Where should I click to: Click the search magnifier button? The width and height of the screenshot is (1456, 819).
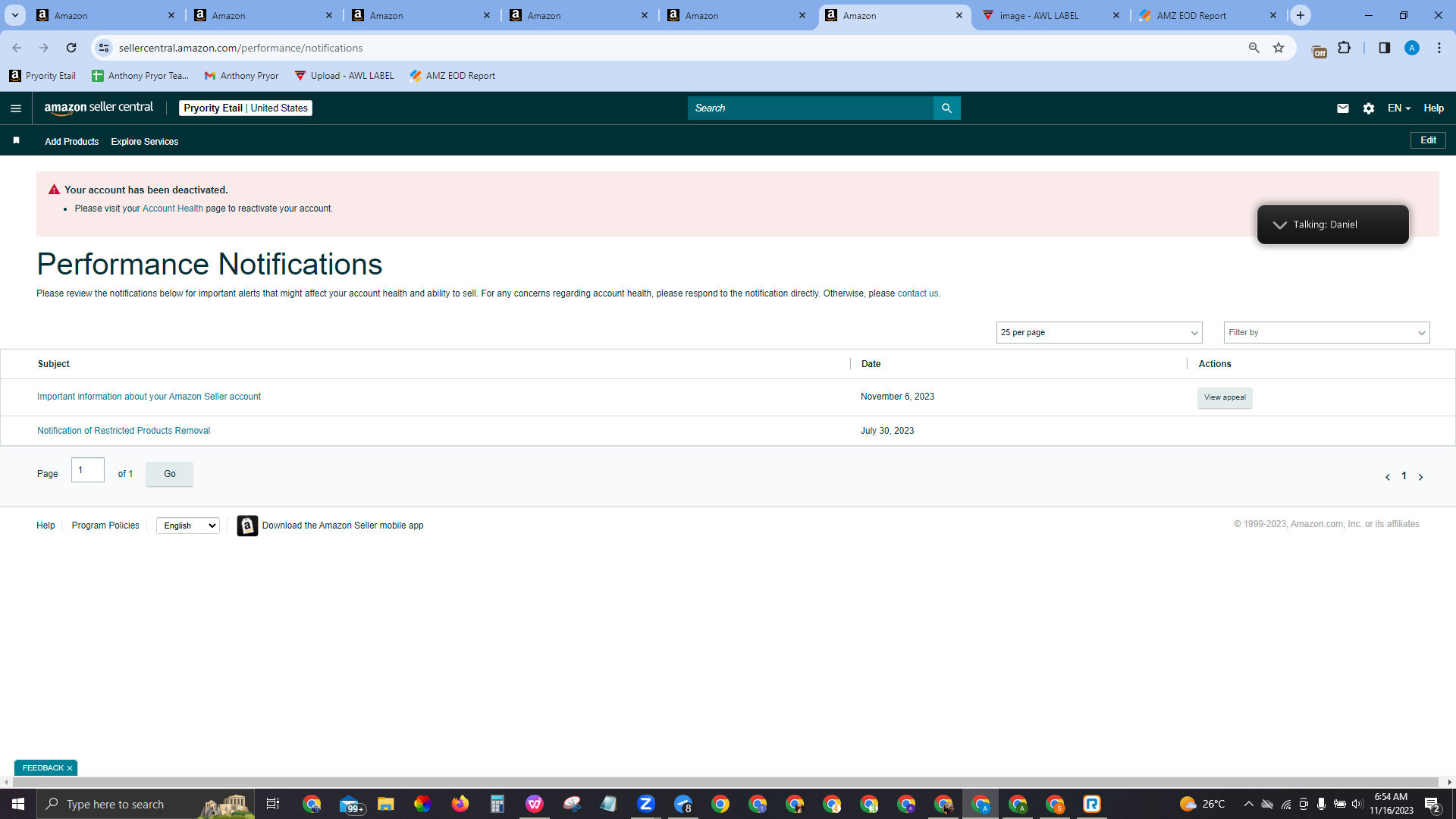point(946,108)
